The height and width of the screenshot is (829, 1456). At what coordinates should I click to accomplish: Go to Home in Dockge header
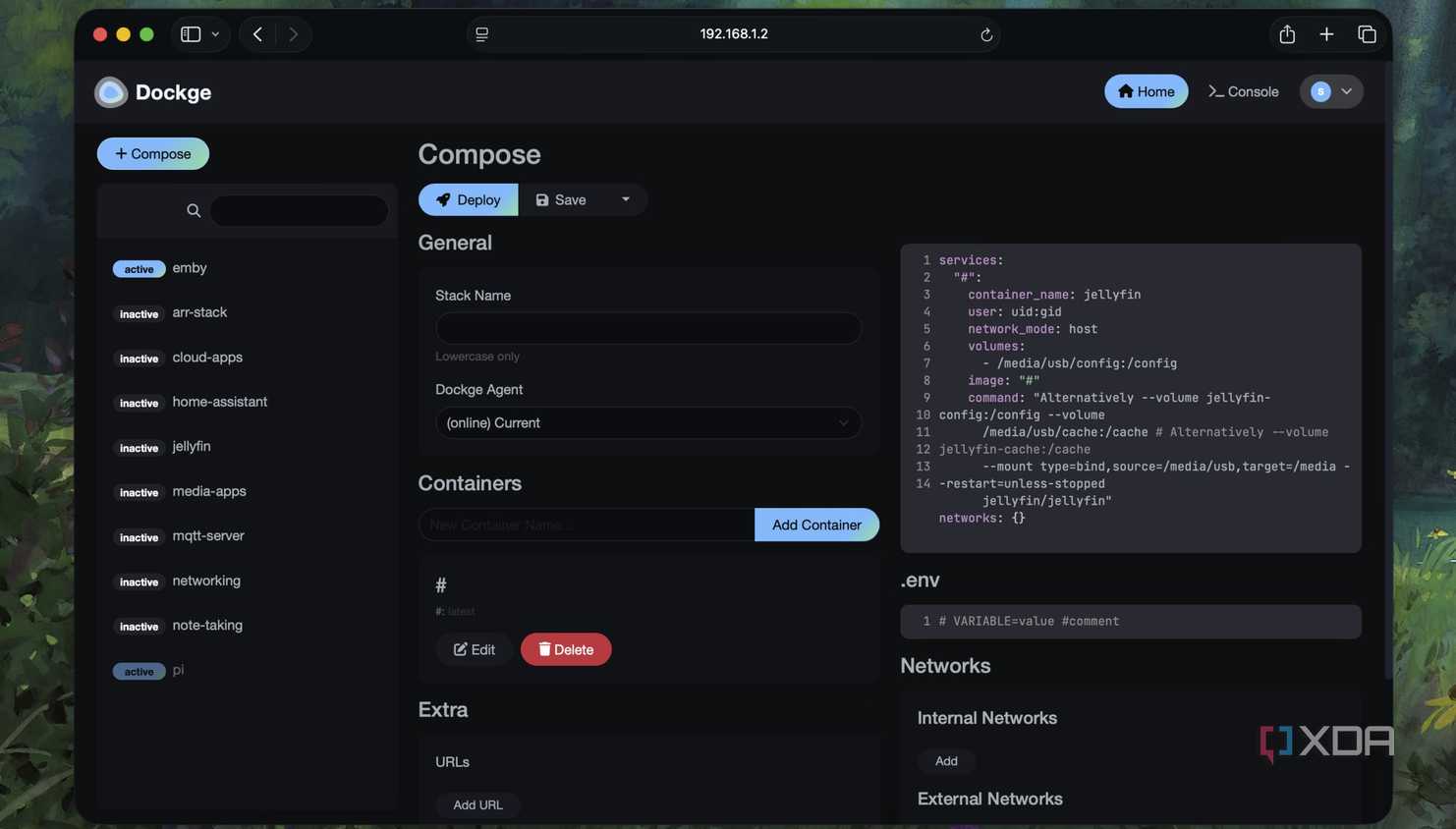point(1146,91)
